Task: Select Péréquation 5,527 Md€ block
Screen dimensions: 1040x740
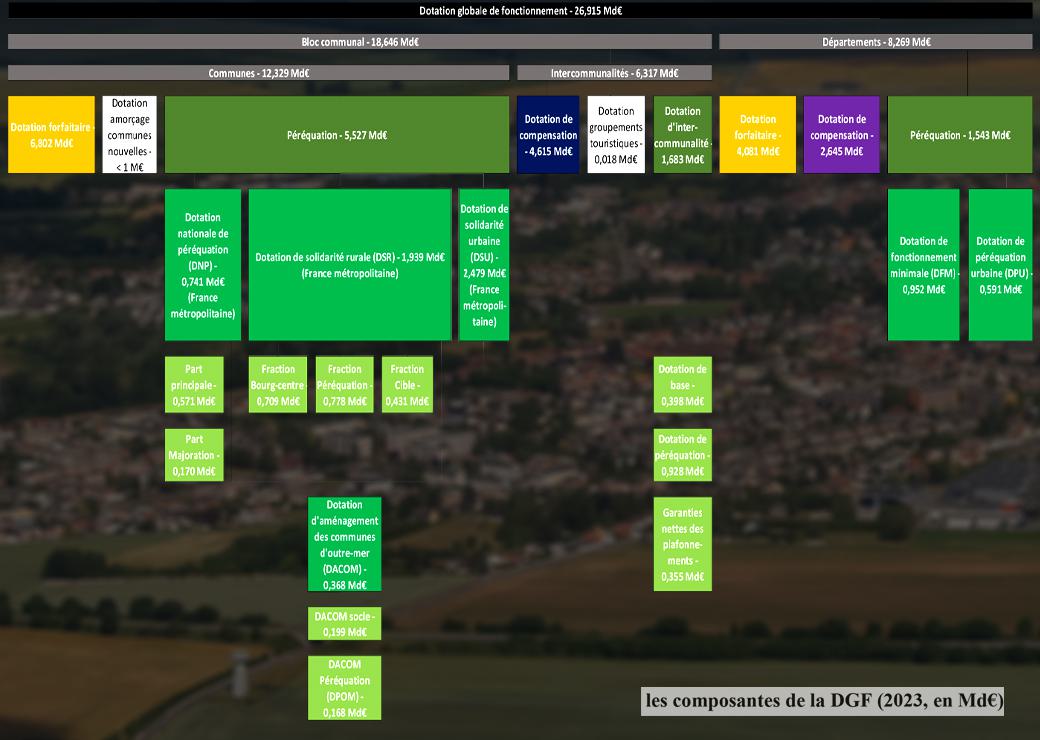Action: click(337, 135)
